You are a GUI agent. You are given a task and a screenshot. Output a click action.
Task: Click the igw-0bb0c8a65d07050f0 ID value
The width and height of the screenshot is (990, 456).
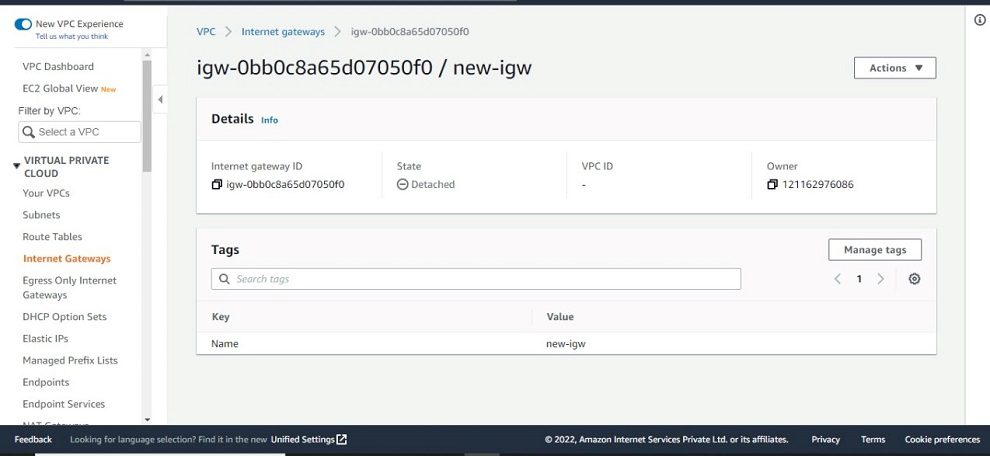285,184
